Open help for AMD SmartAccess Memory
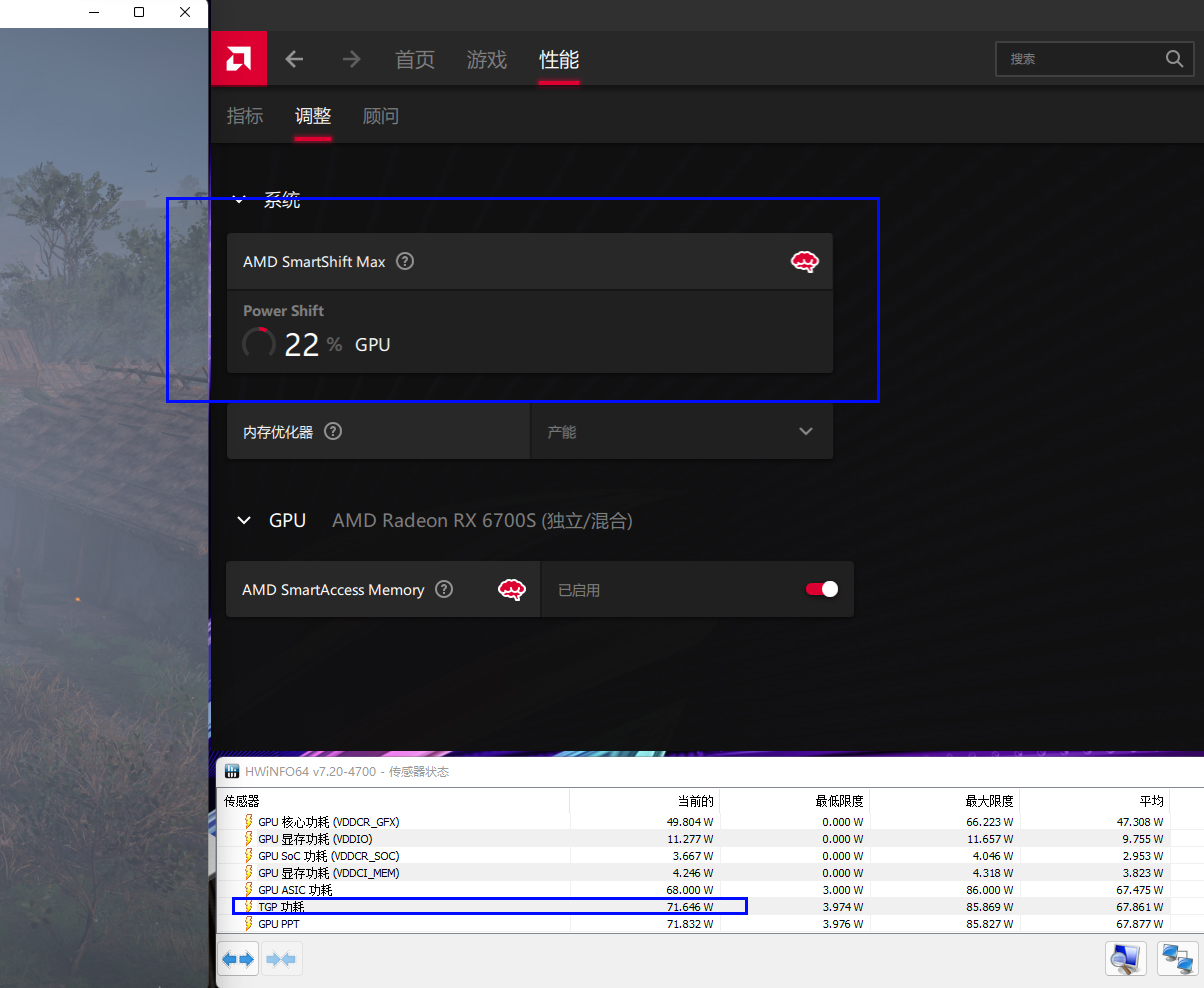 click(445, 590)
